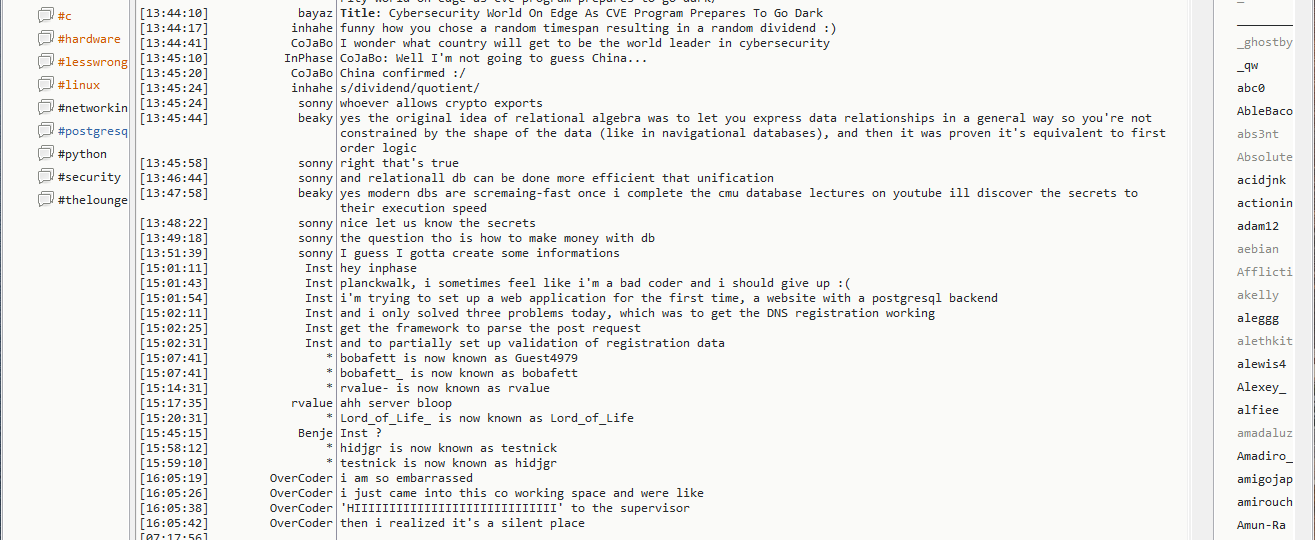Click the #python channel icon
The width and height of the screenshot is (1315, 540).
[45, 154]
